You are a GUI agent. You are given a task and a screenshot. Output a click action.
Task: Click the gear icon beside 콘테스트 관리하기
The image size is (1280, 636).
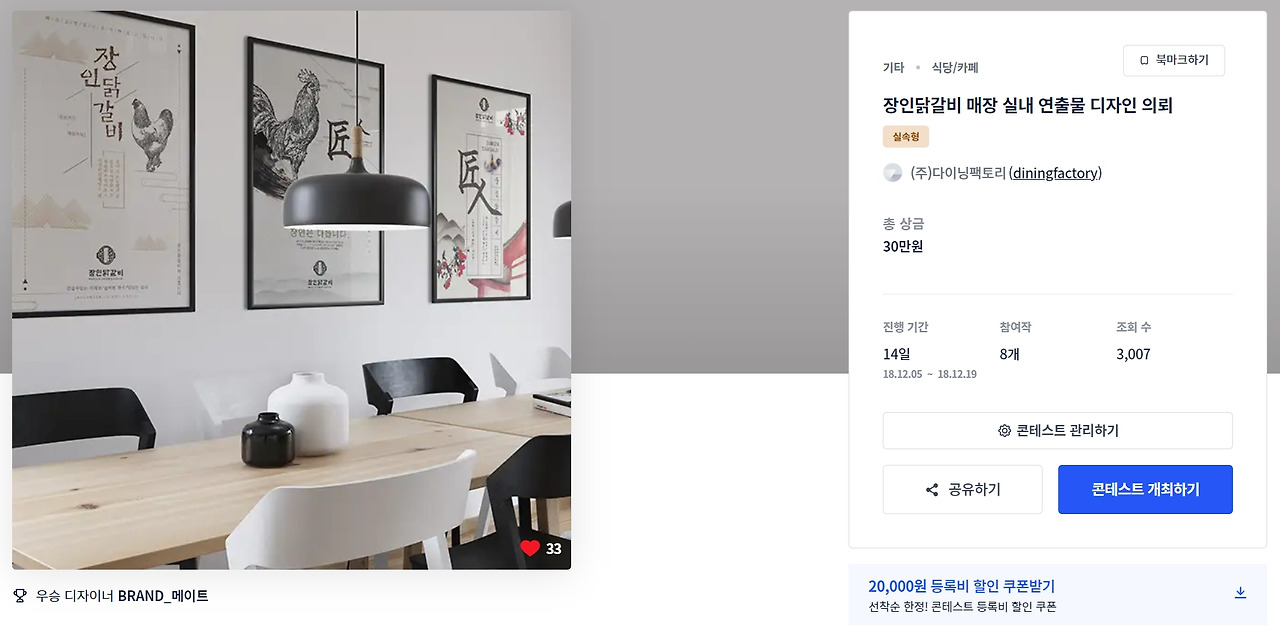point(1004,431)
